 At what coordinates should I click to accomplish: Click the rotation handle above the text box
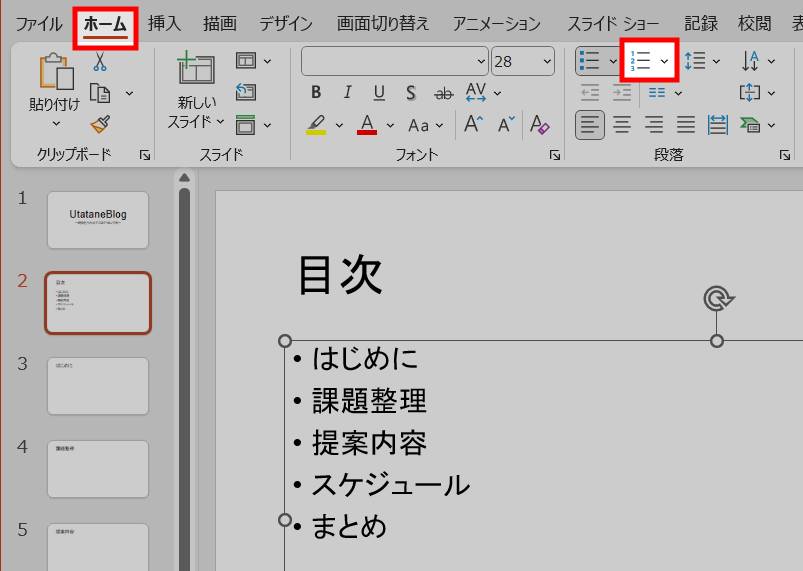pyautogui.click(x=718, y=299)
